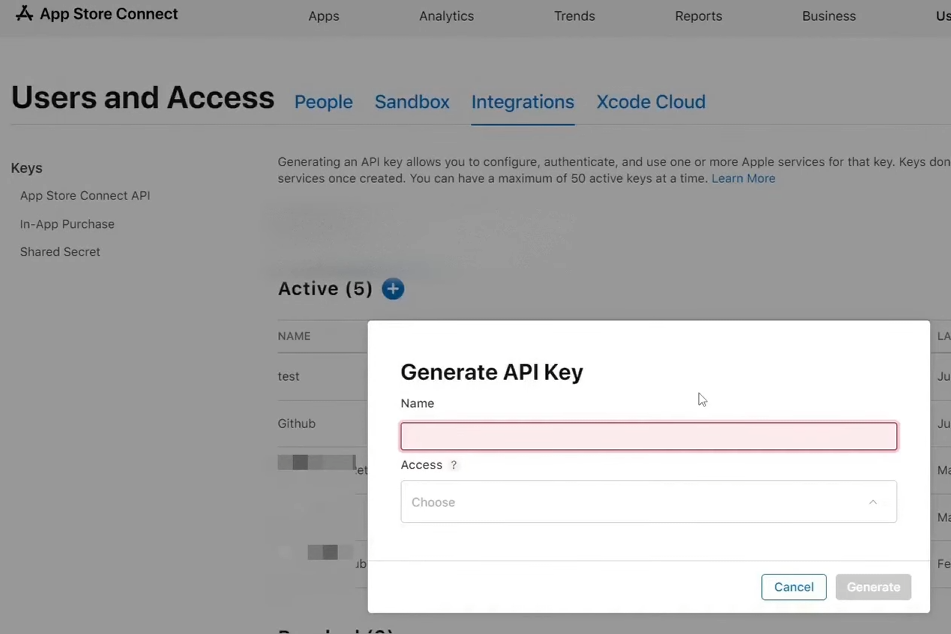Screen dimensions: 951x634
Task: Open the Reports section
Action: tap(698, 16)
